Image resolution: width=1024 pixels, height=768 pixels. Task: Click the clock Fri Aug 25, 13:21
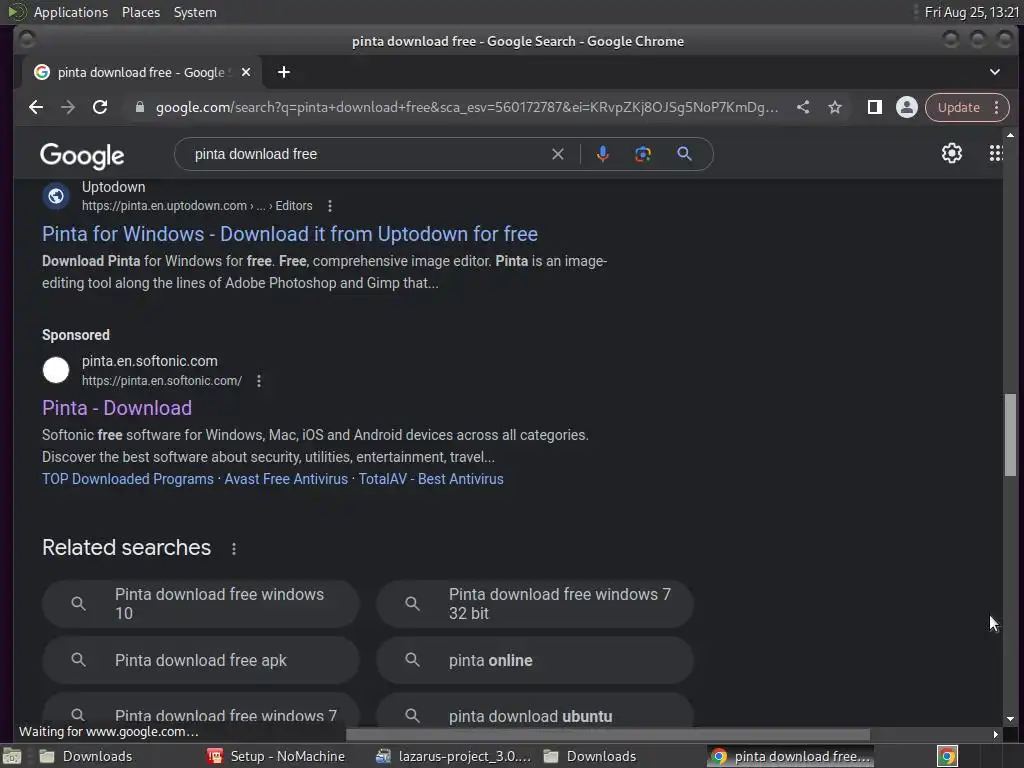[972, 12]
